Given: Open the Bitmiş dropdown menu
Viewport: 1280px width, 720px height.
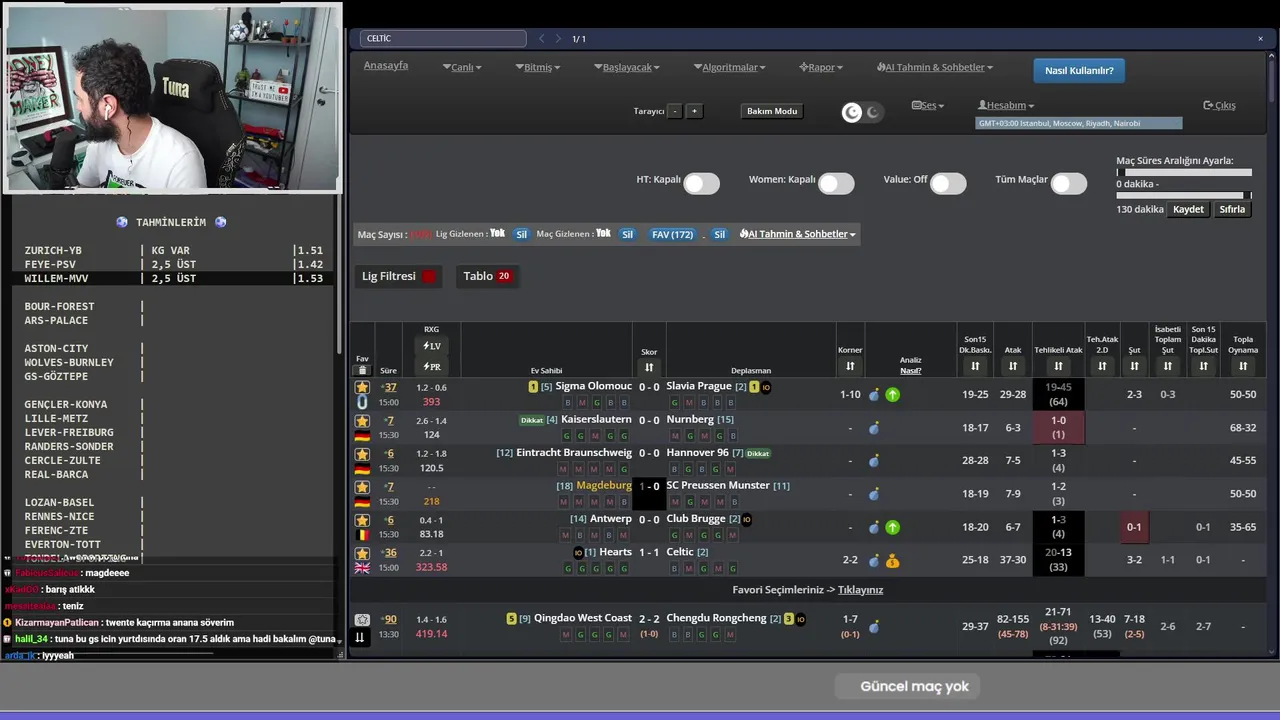Looking at the screenshot, I should coord(538,67).
